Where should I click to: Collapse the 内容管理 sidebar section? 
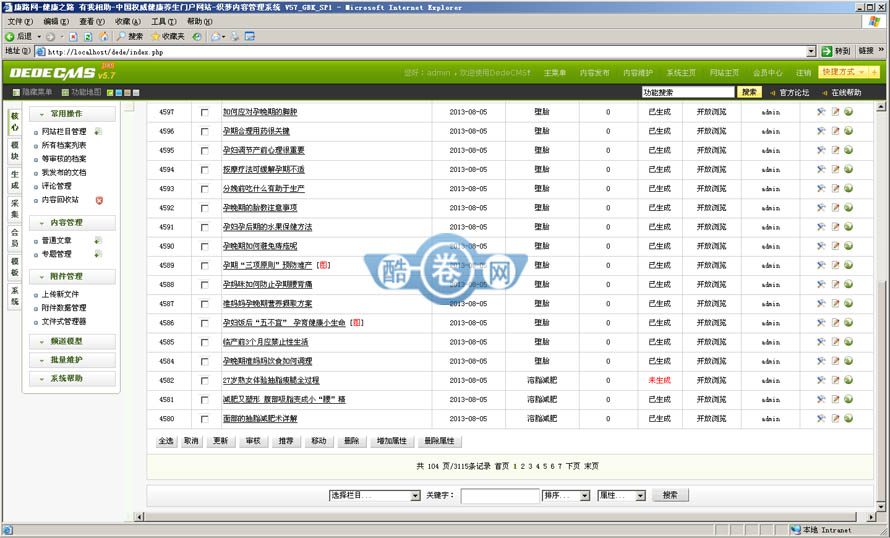[73, 222]
